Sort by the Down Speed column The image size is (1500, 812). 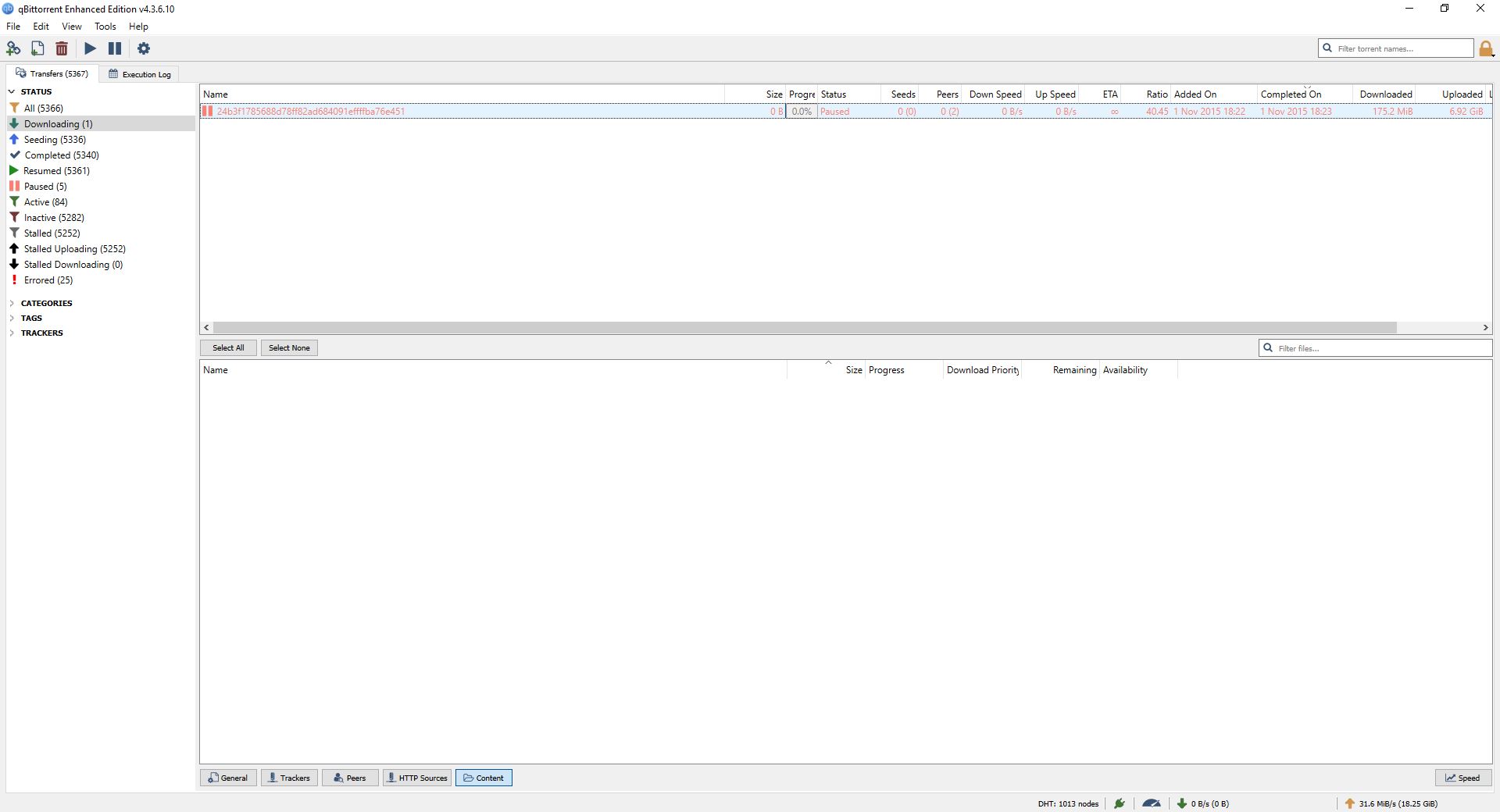pyautogui.click(x=993, y=94)
